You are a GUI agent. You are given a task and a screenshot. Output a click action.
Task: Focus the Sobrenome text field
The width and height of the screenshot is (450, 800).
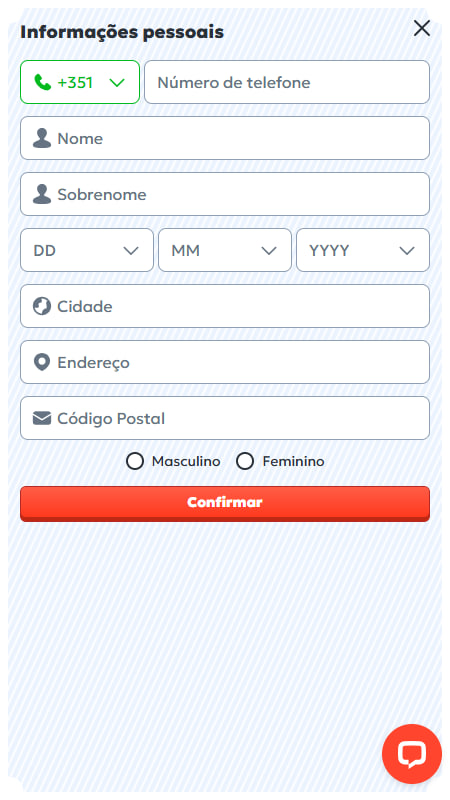(x=225, y=194)
